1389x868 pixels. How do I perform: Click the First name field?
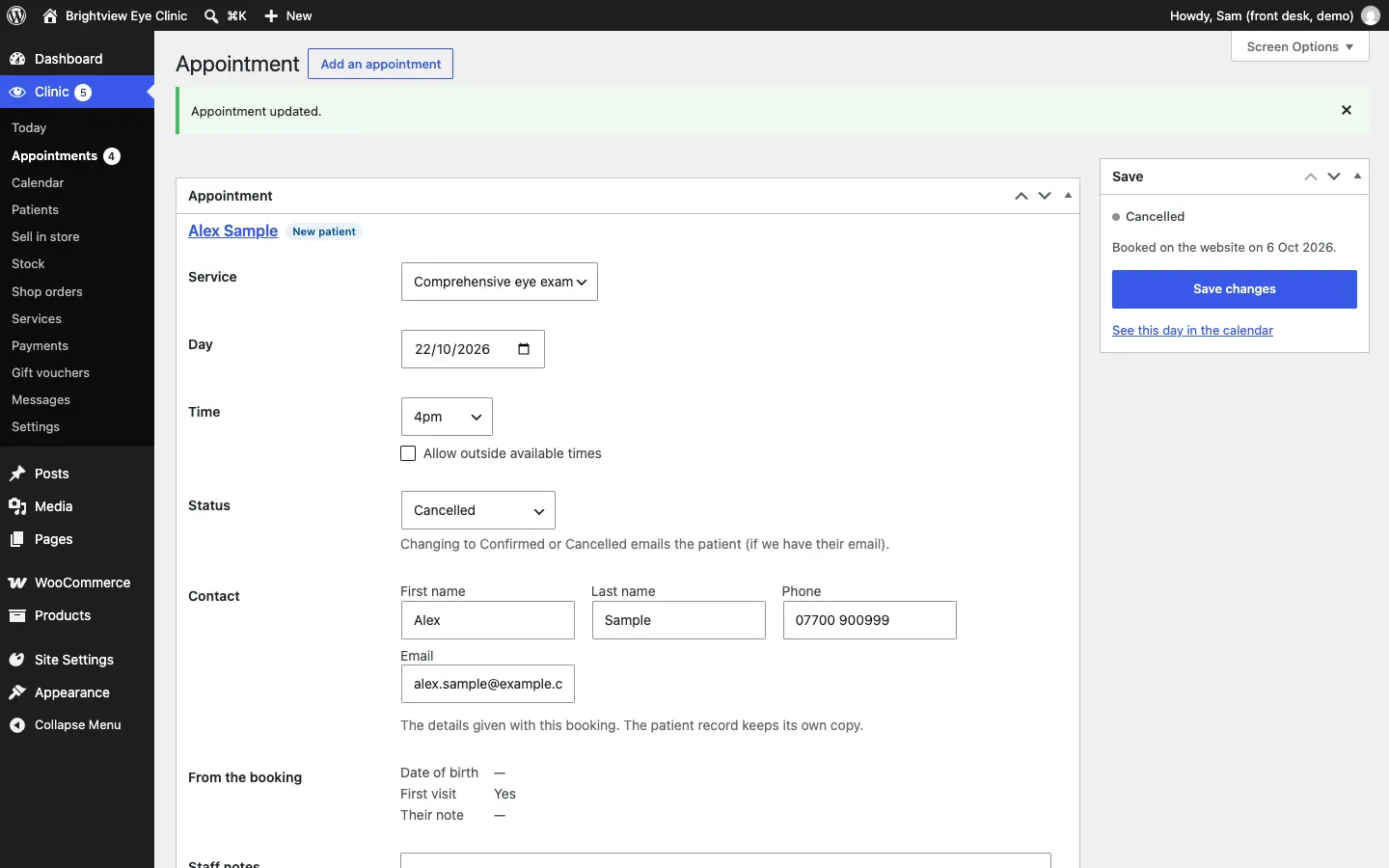tap(488, 620)
